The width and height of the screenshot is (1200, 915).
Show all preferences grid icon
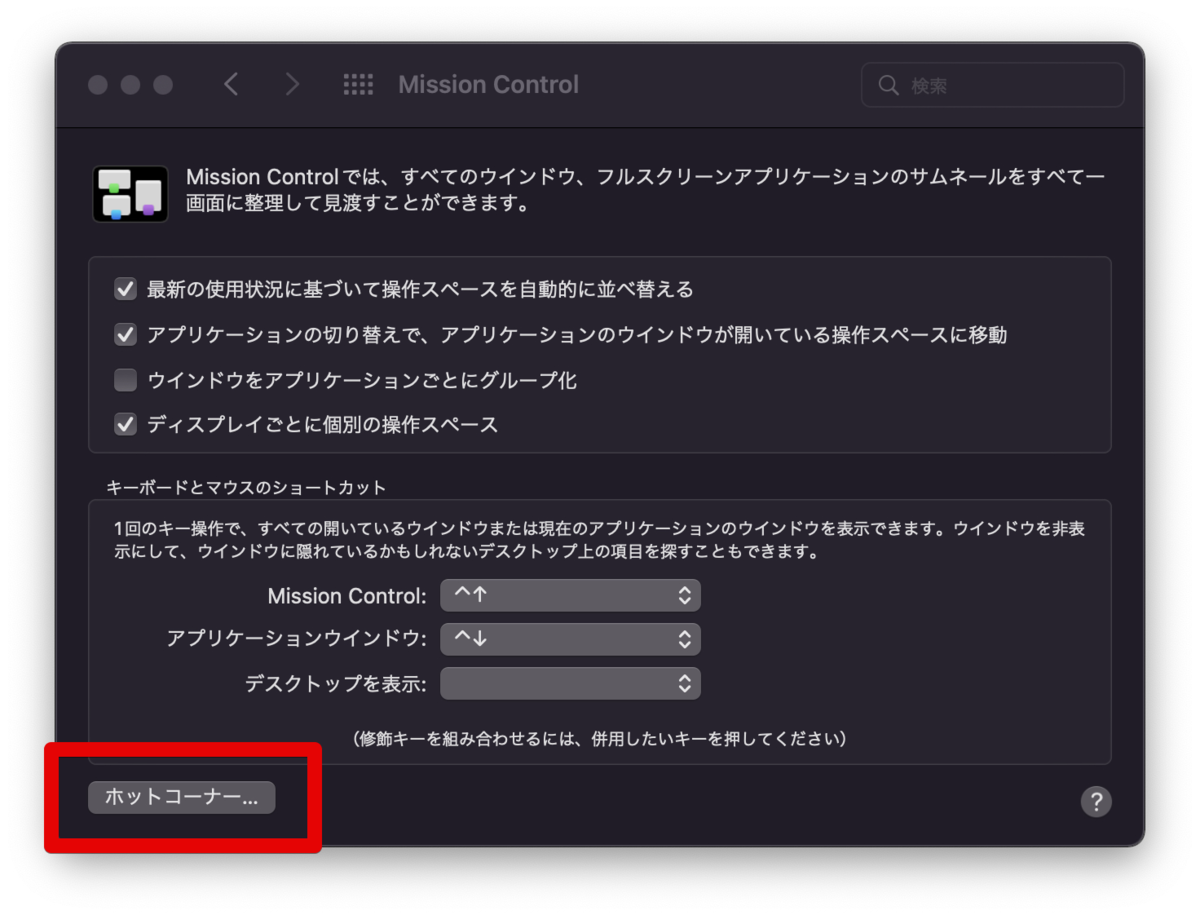pos(358,85)
